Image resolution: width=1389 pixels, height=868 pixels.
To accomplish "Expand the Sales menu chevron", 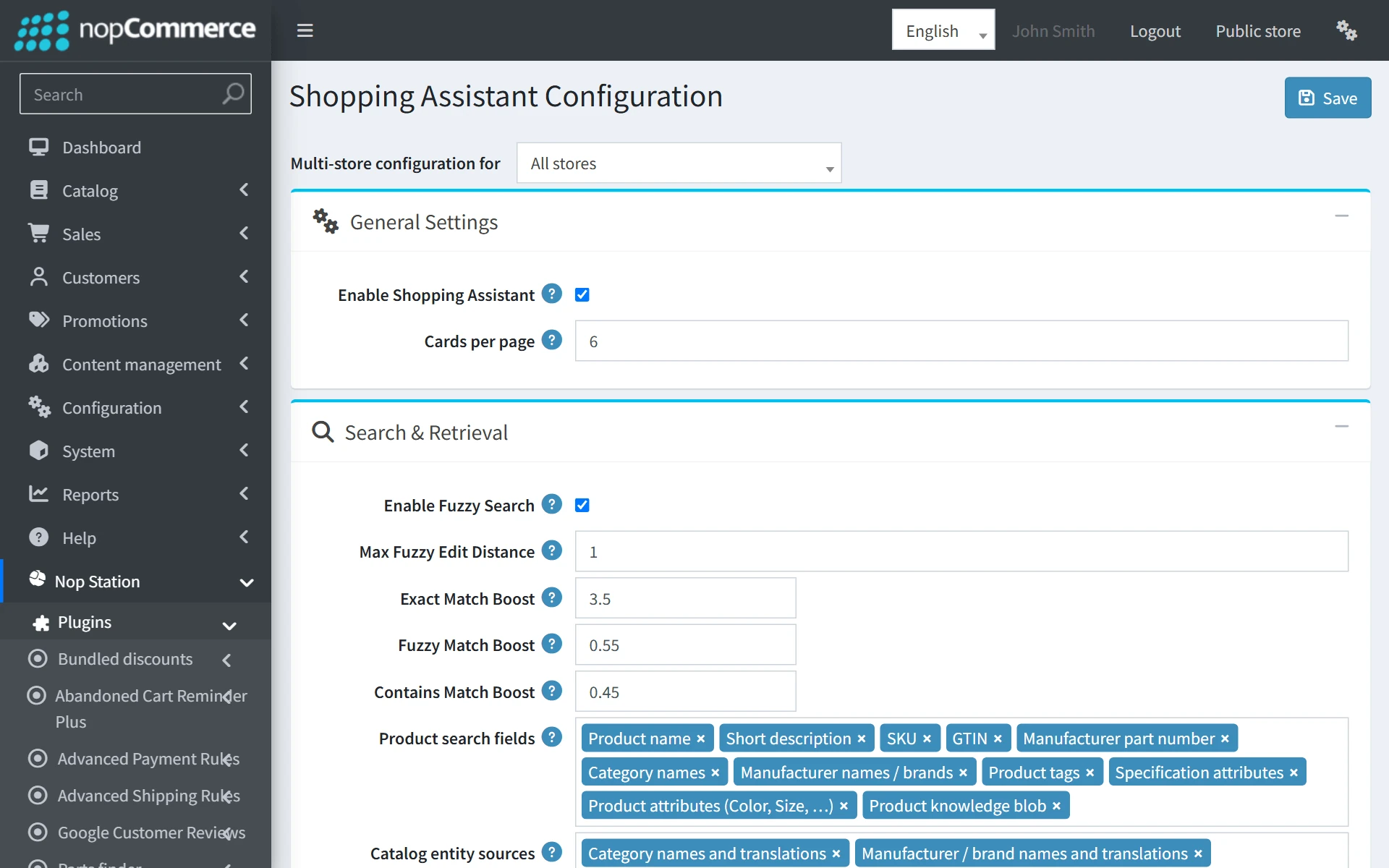I will (244, 233).
